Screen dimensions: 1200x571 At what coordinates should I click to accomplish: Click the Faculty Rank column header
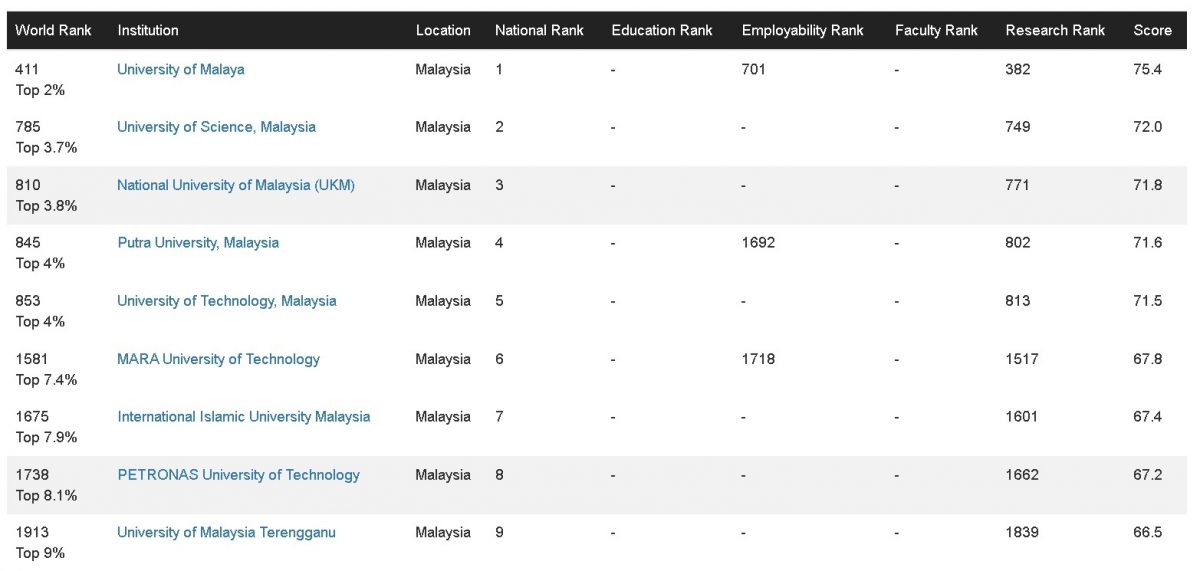pos(936,30)
